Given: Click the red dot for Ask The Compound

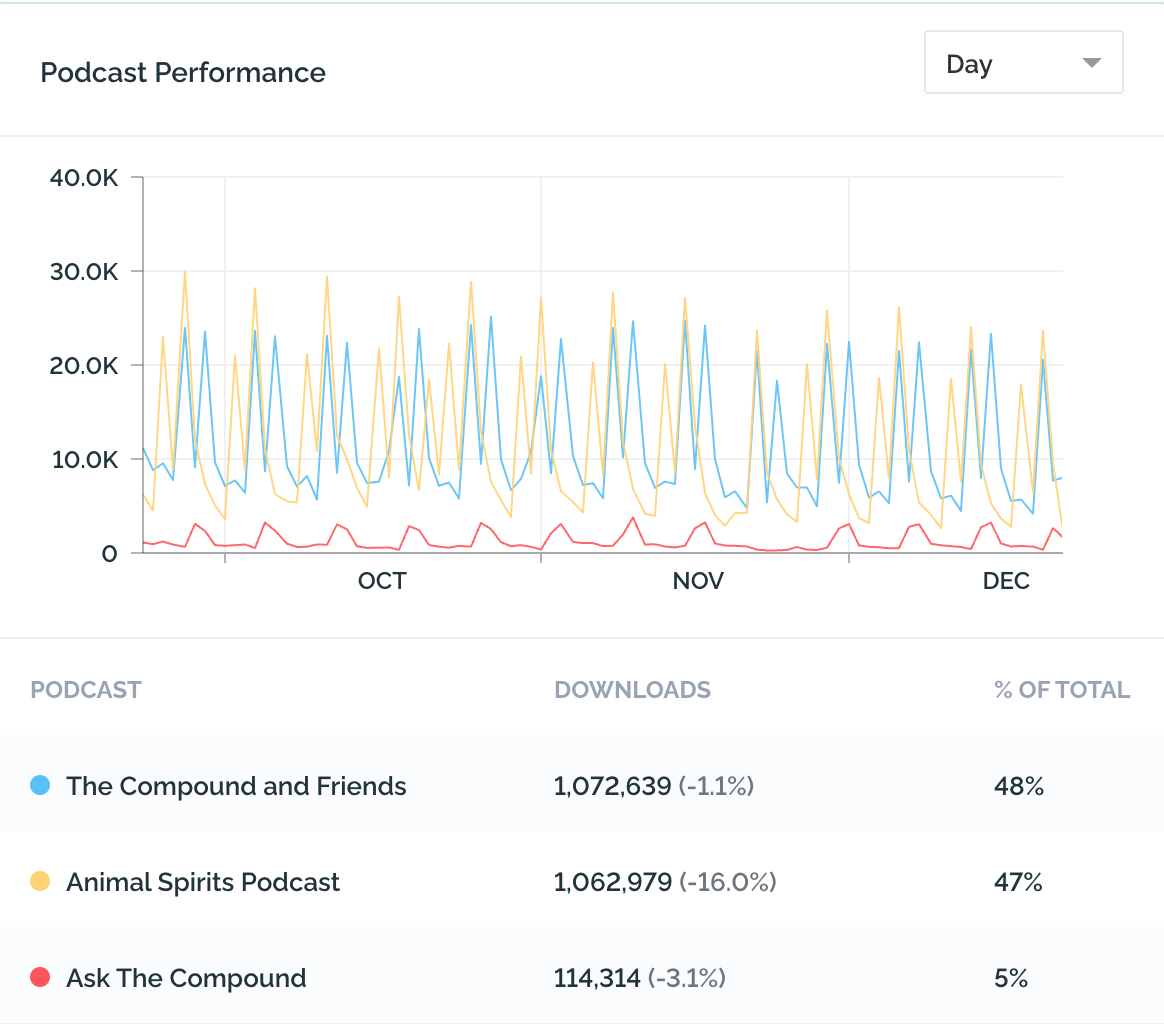Looking at the screenshot, I should tap(40, 977).
